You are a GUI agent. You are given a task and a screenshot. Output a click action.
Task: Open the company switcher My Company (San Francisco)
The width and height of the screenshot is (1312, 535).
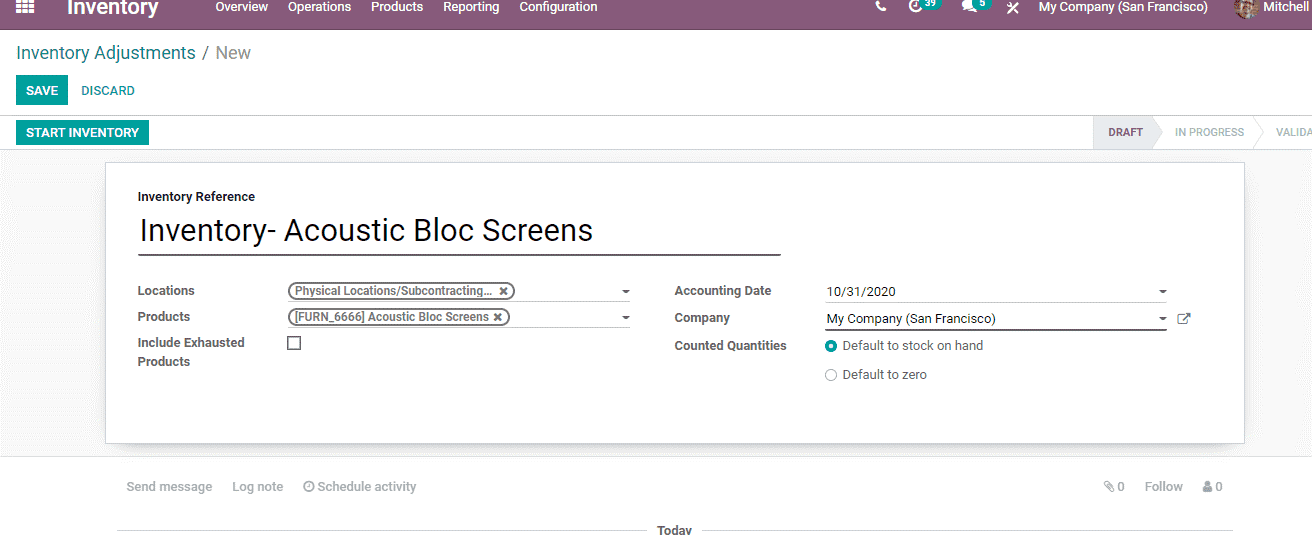coord(1123,7)
